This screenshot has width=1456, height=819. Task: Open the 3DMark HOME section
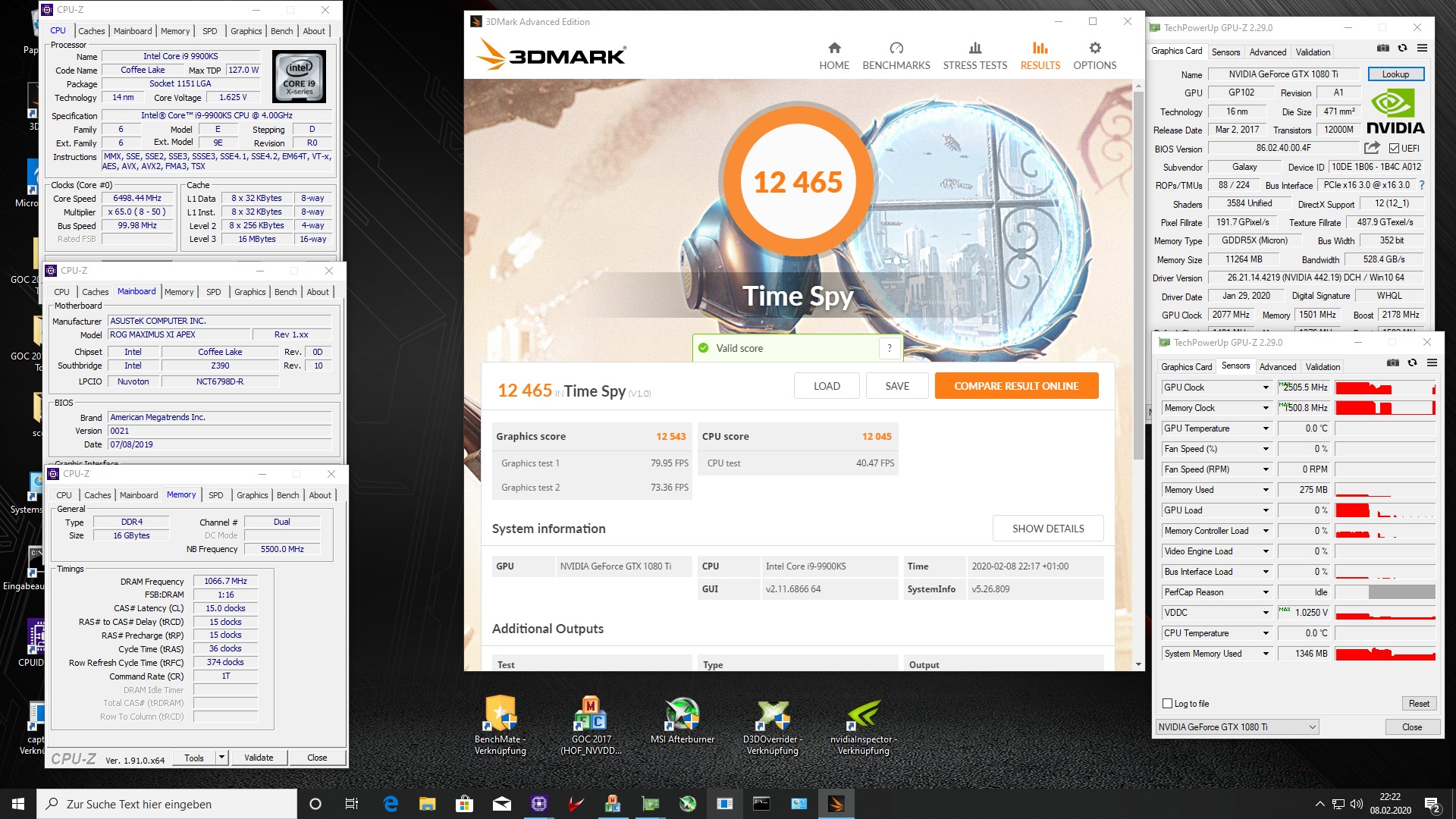point(833,56)
